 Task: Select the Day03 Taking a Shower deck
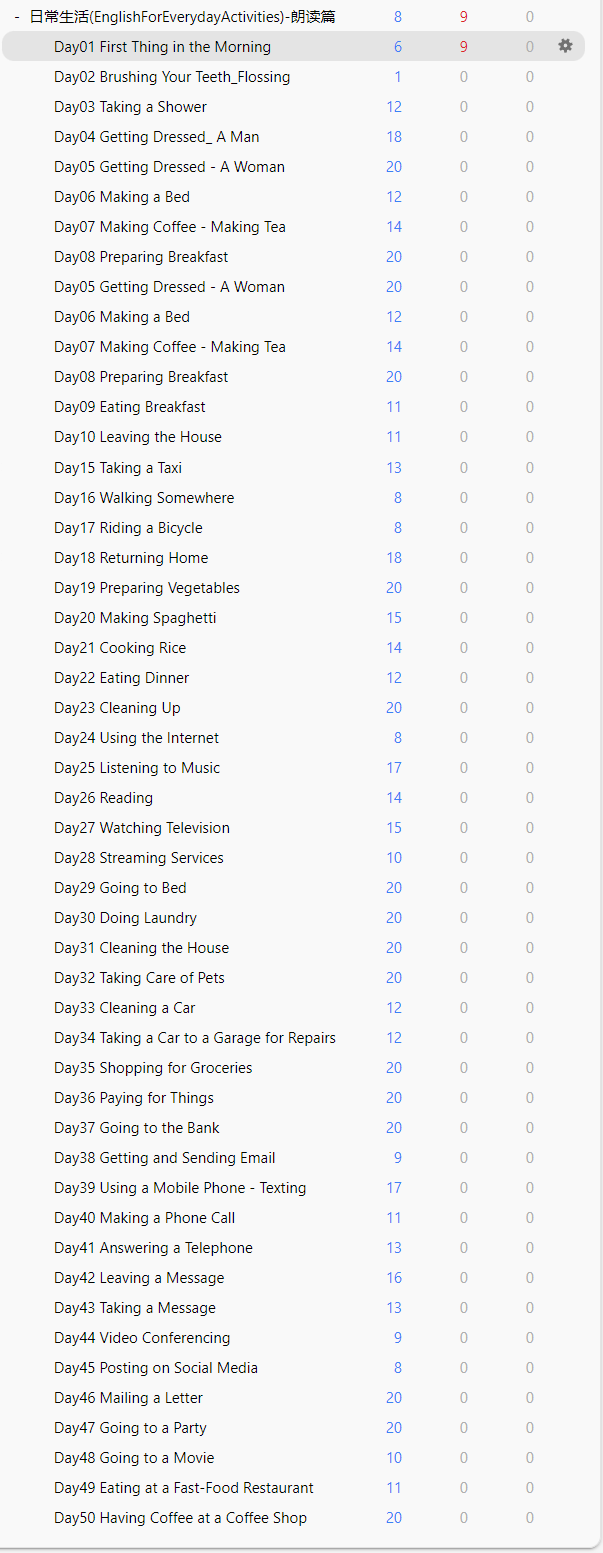coord(130,107)
